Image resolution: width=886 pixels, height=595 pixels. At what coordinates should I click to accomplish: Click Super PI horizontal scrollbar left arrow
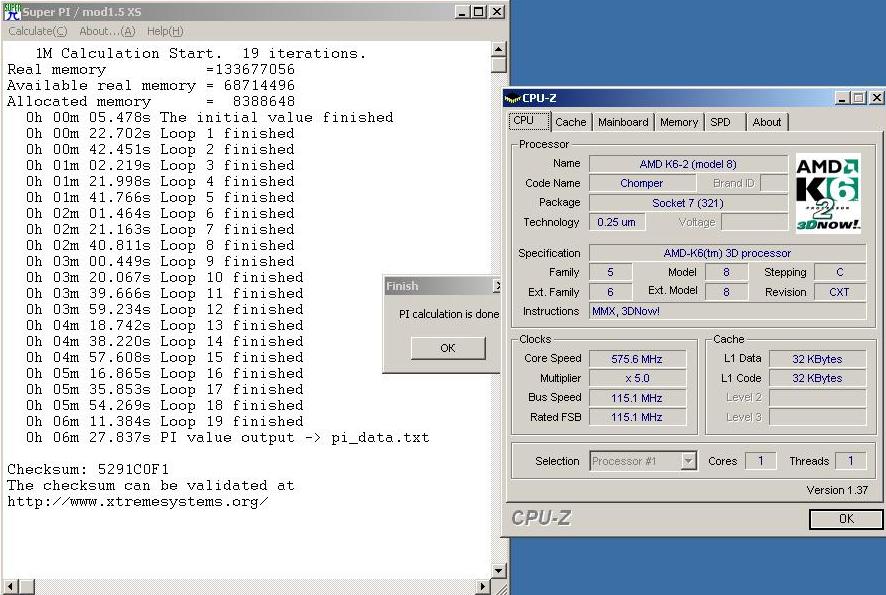(11, 587)
